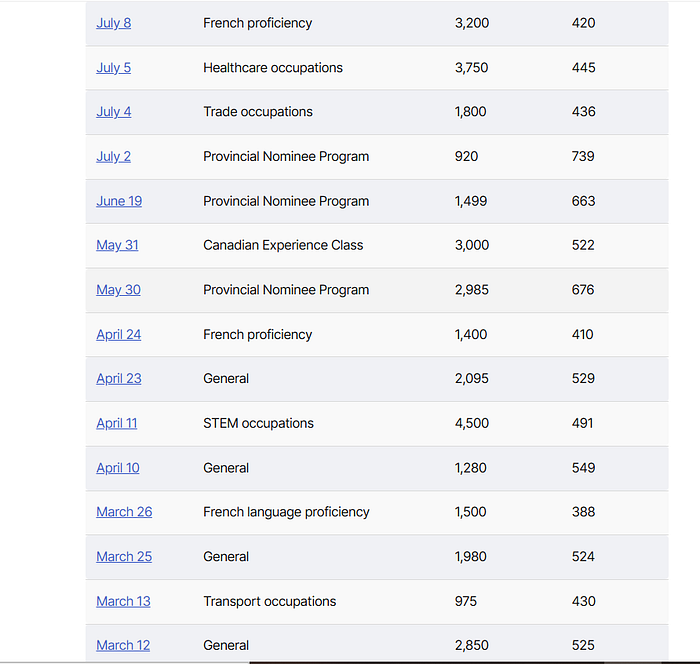Click invitations value 1,980
700x664 pixels.
pos(471,556)
